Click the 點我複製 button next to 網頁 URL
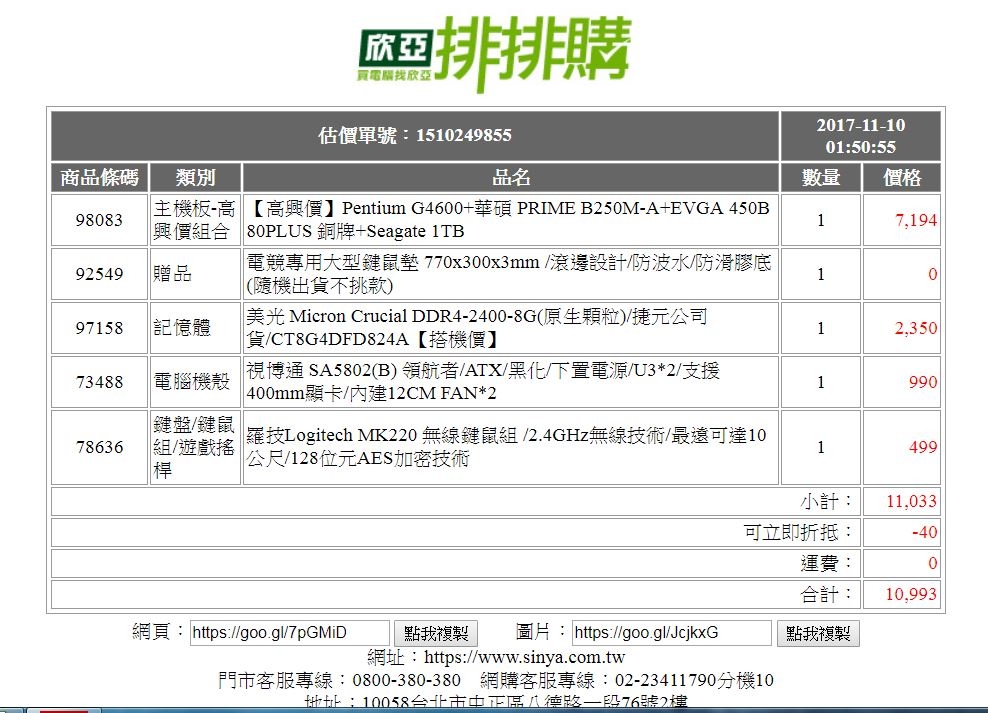This screenshot has width=988, height=713. (436, 633)
